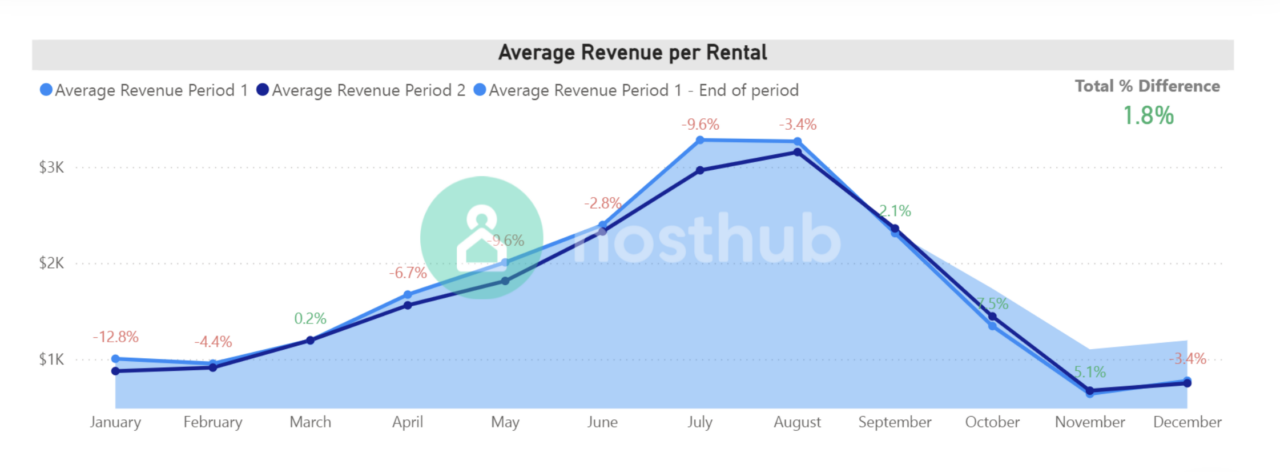Click the dot beside Period 1 - End of period legend
This screenshot has width=1280, height=472.
click(x=480, y=91)
